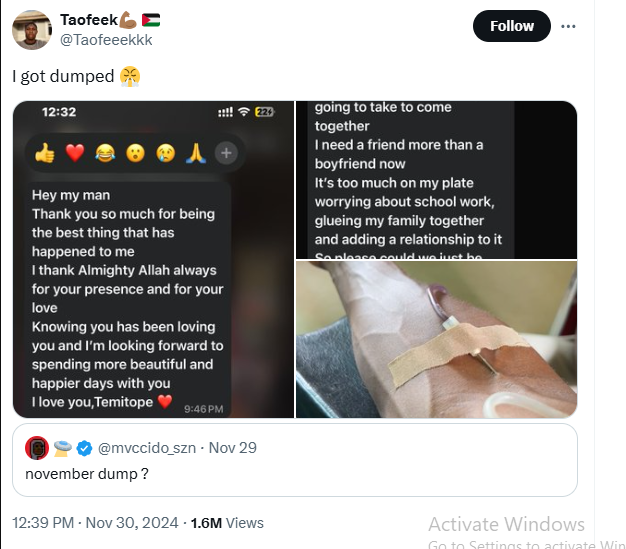626x549 pixels.
Task: Click the tweet timestamp 12:39 PM Nov 30, 2024
Action: point(95,522)
